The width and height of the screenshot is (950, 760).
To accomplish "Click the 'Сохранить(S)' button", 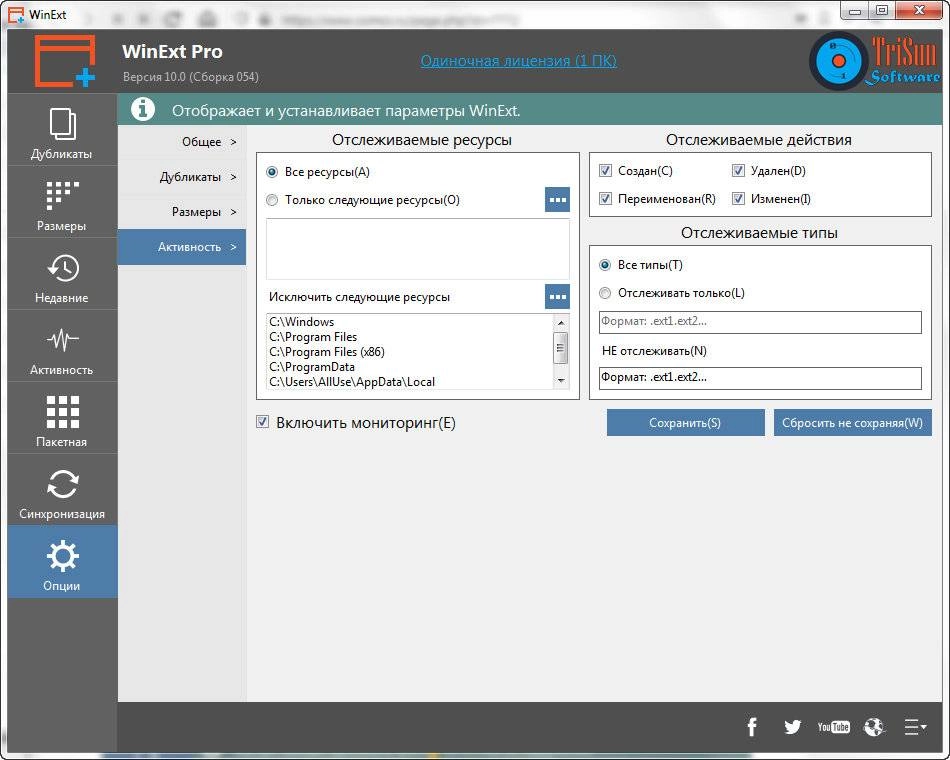I will 685,422.
